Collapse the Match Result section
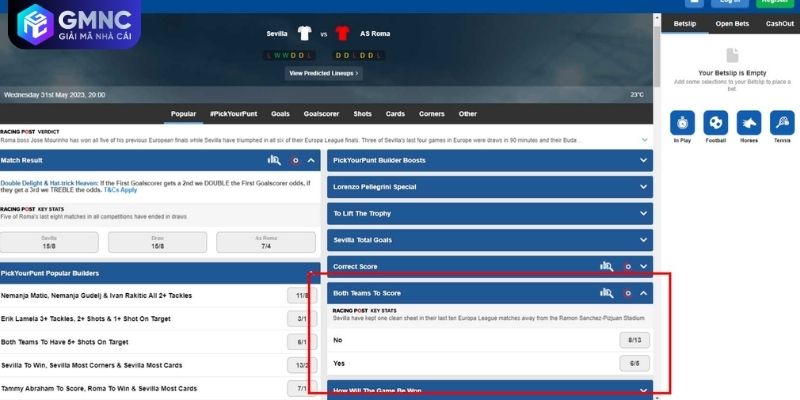 click(311, 160)
